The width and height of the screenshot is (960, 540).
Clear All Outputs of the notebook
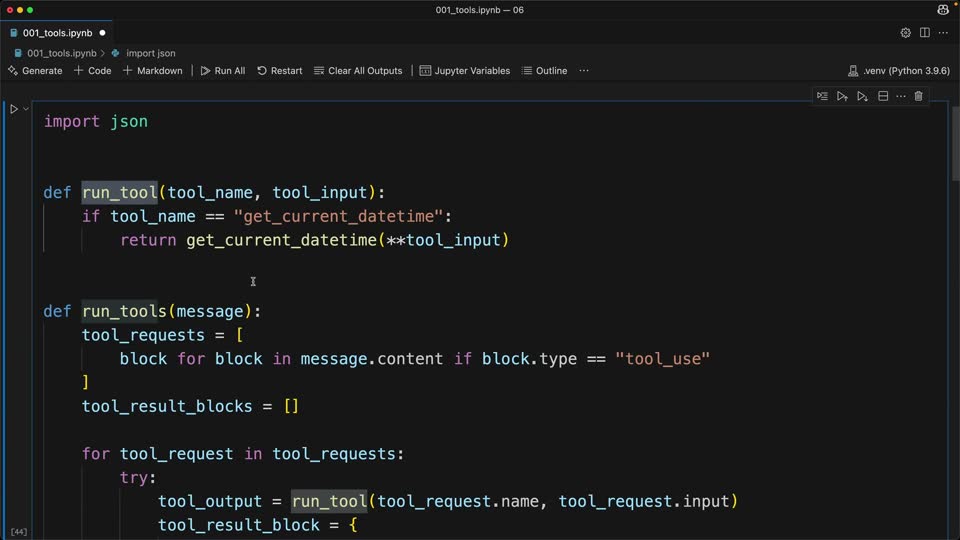coord(358,71)
